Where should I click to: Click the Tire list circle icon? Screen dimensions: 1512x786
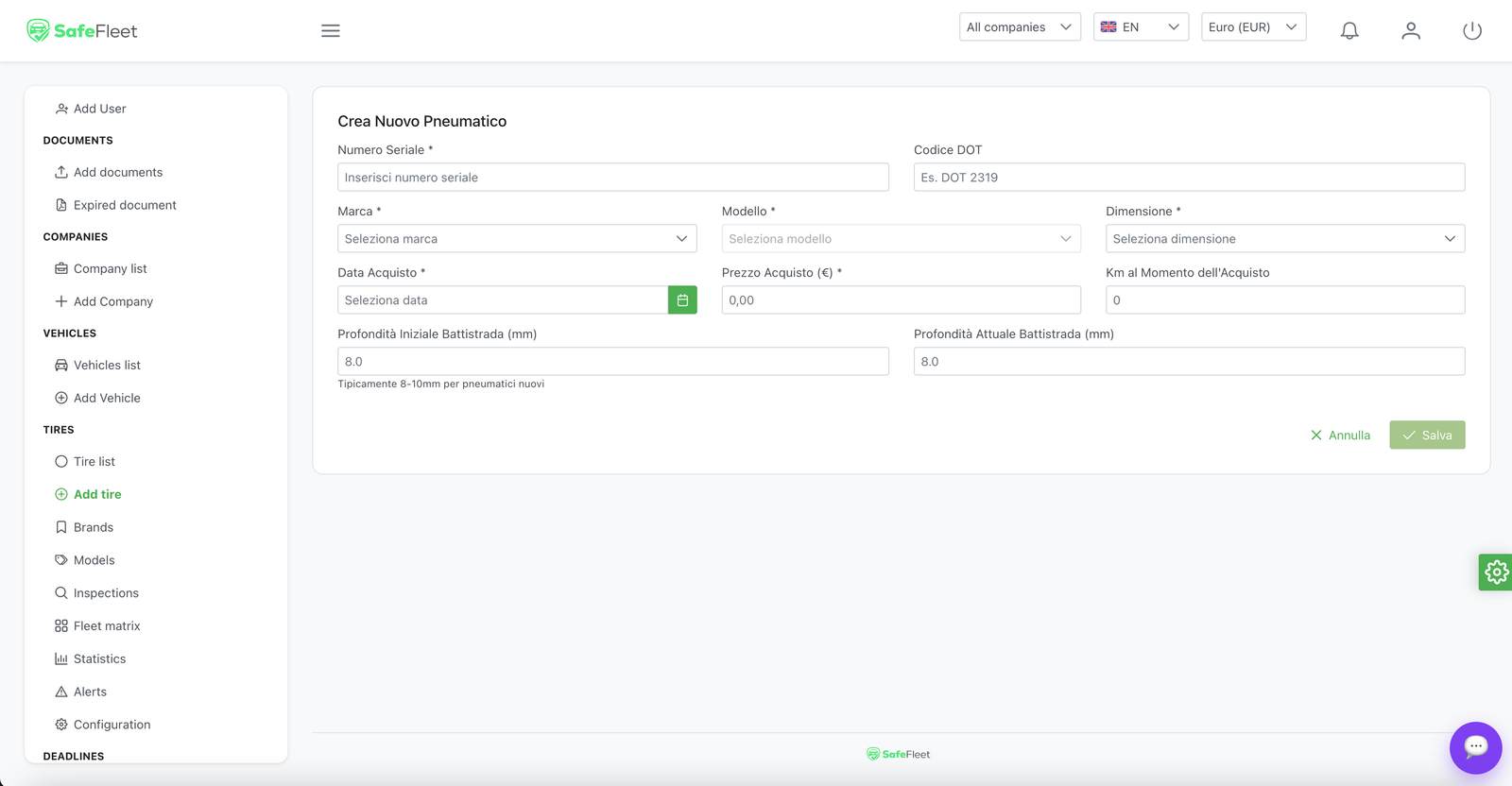click(x=61, y=461)
